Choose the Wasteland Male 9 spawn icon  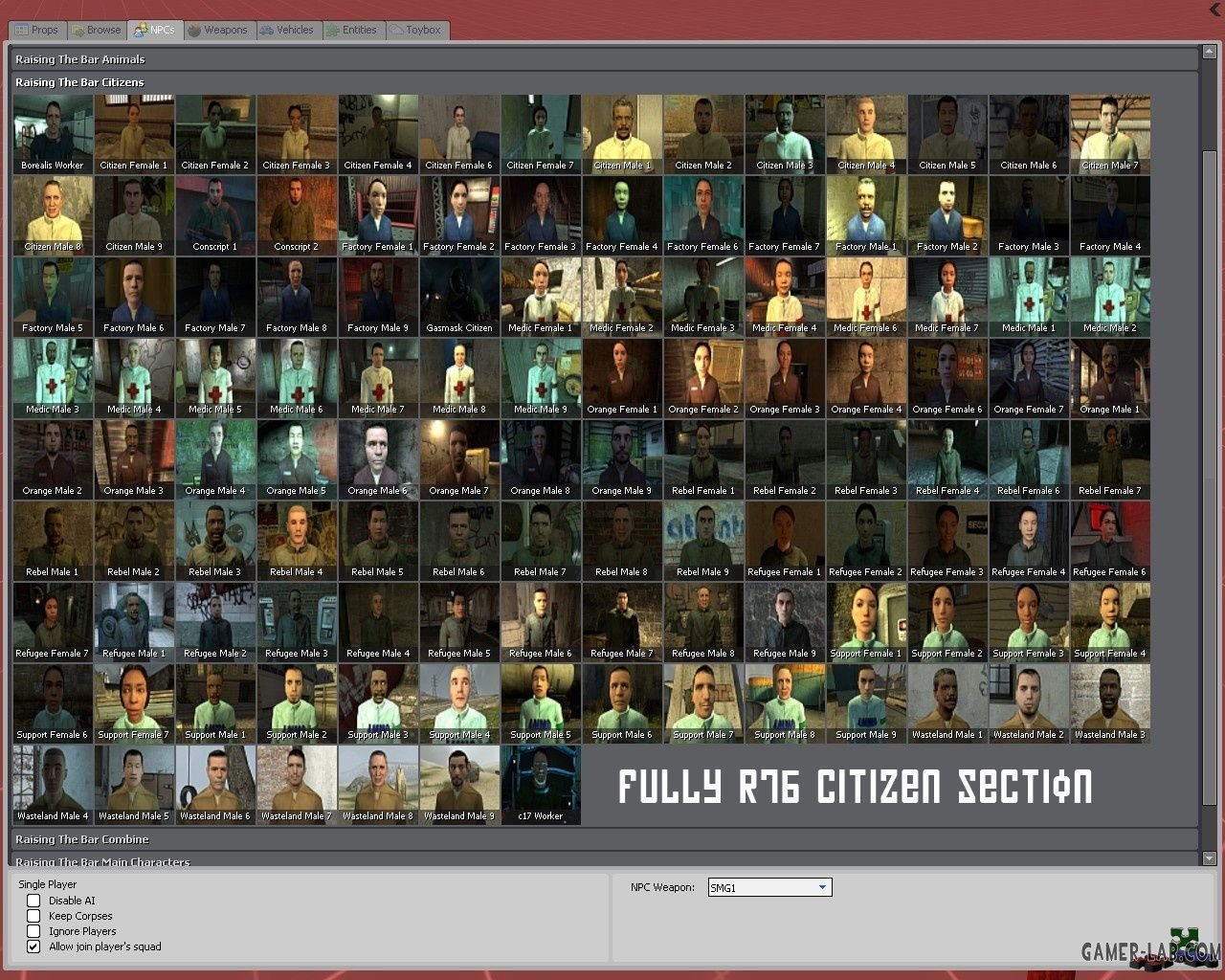pos(459,785)
